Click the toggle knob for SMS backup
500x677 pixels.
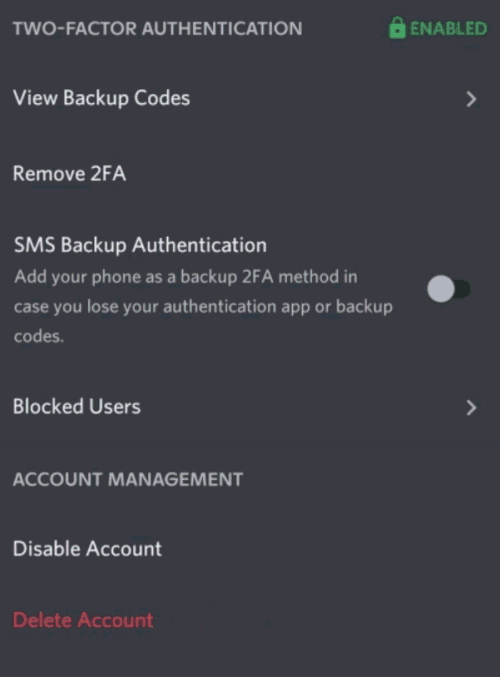[x=441, y=289]
